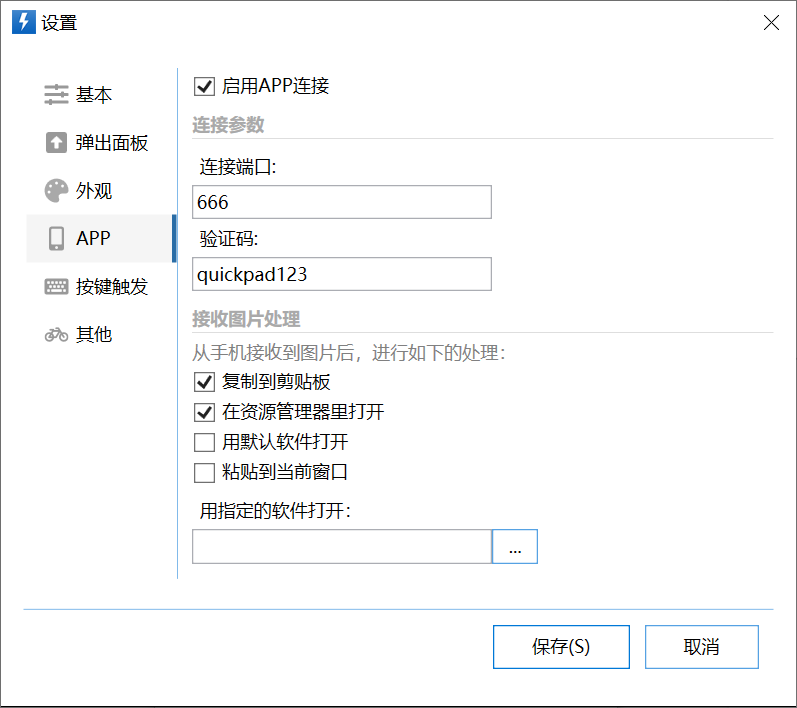
Task: Click the bicycle icon for 其他
Action: pyautogui.click(x=56, y=335)
